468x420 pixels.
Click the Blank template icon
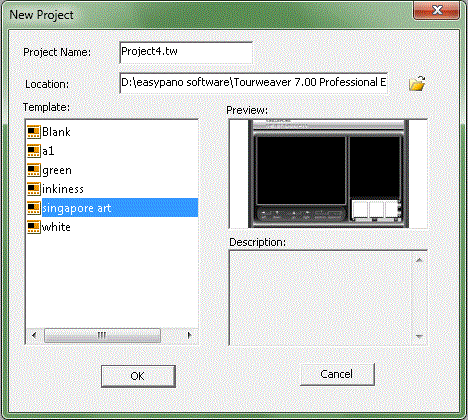34,132
